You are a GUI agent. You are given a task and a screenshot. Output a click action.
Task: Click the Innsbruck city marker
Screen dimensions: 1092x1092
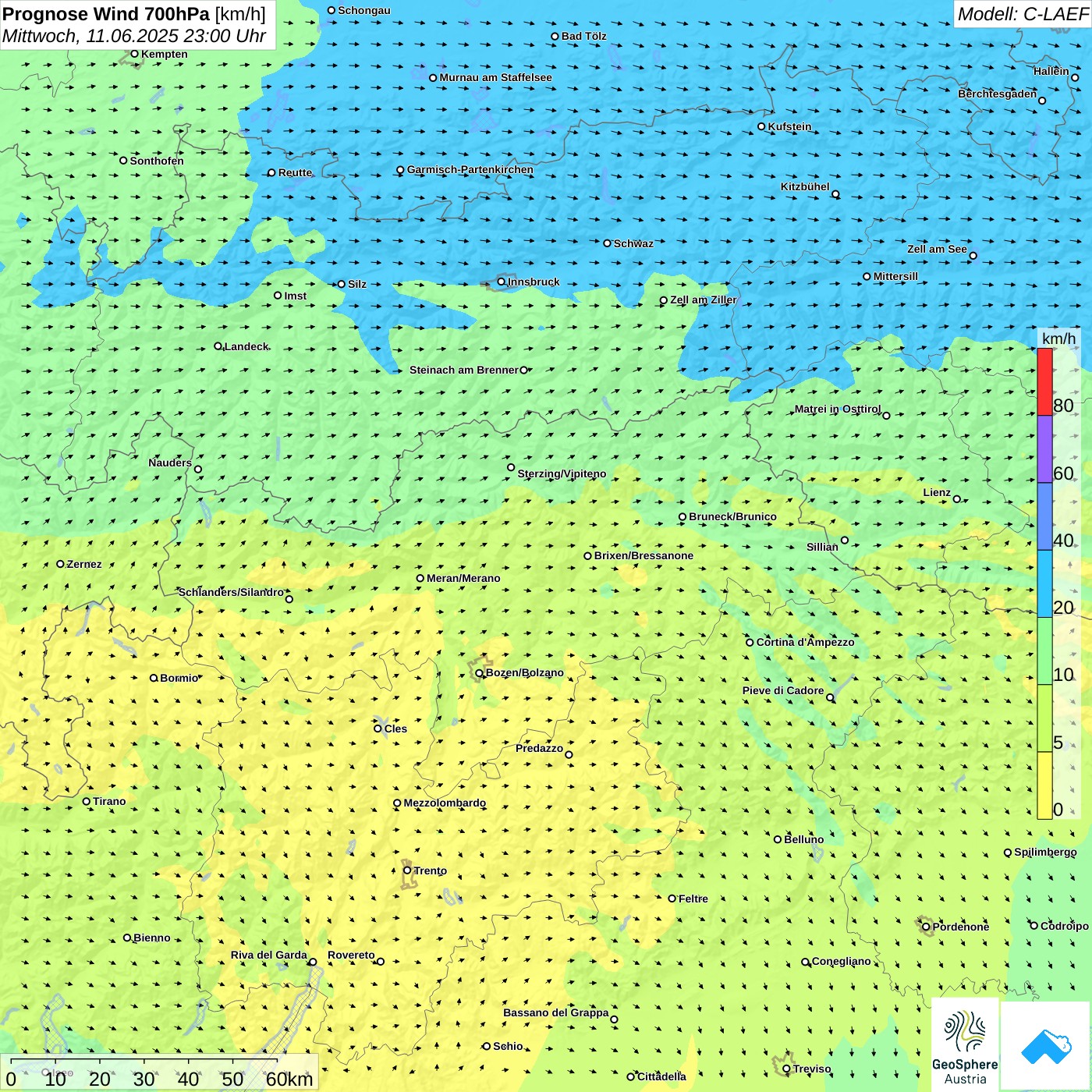pos(502,282)
